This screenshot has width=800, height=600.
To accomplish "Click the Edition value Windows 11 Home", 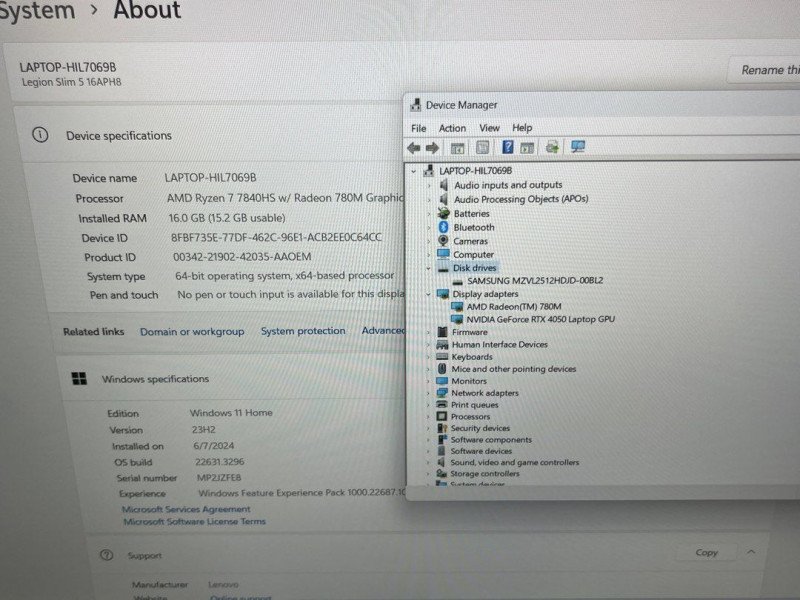I will (x=231, y=413).
